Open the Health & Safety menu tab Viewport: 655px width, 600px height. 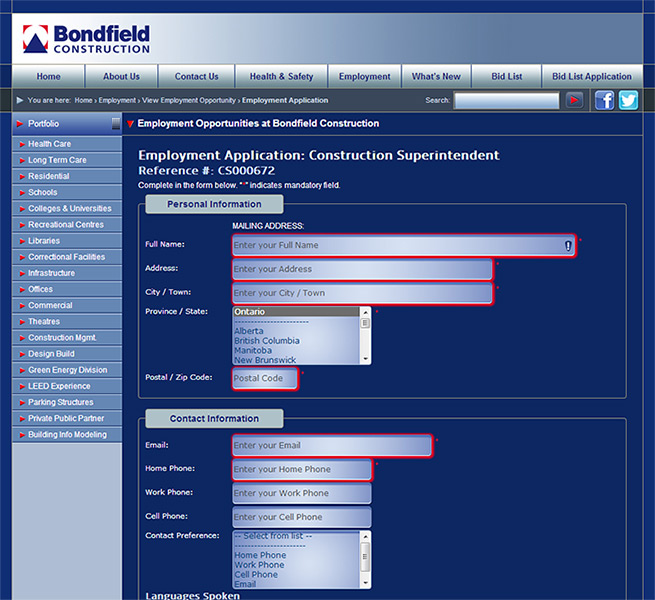(x=282, y=76)
